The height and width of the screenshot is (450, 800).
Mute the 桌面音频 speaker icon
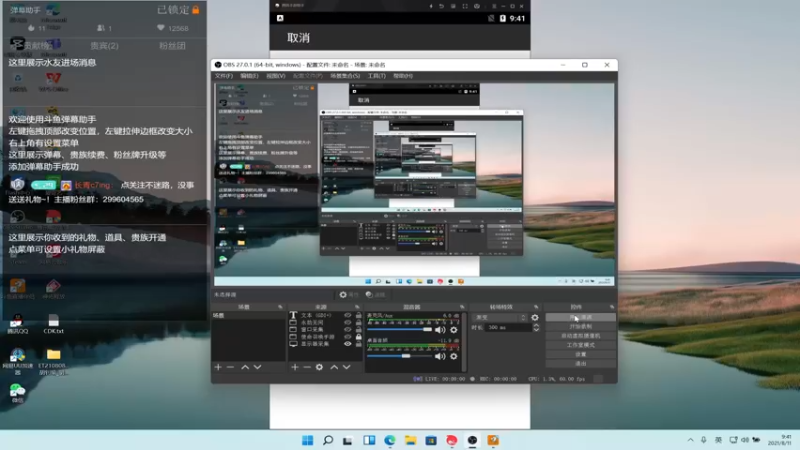coord(440,356)
